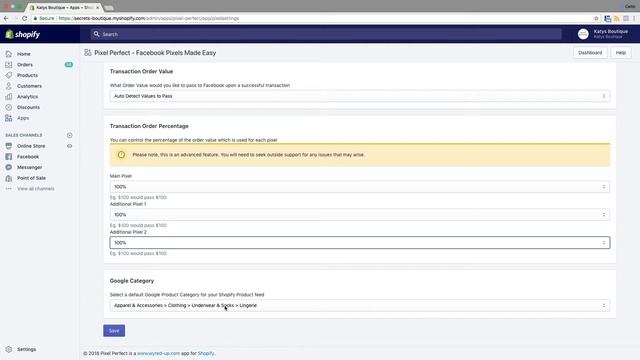Click the Facebook channel icon
The width and height of the screenshot is (640, 360).
(x=9, y=157)
